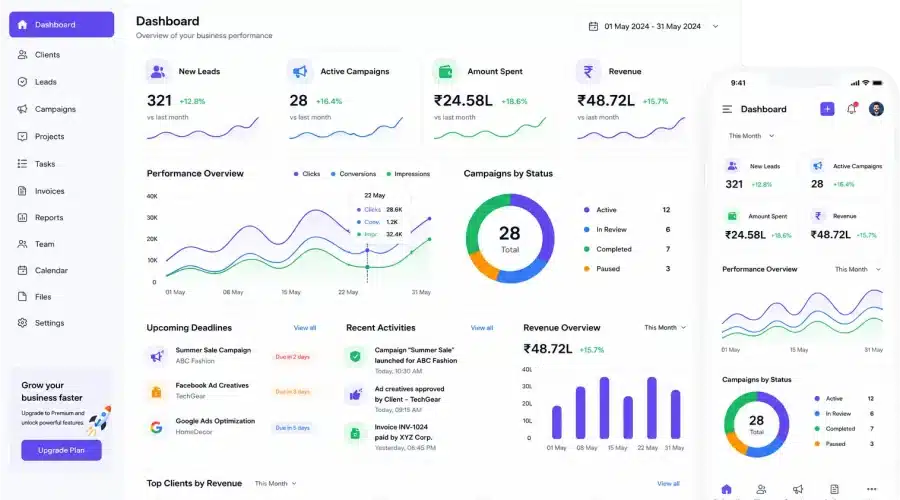Image resolution: width=900 pixels, height=500 pixels.
Task: Click View all for Recent Activities
Action: [482, 328]
